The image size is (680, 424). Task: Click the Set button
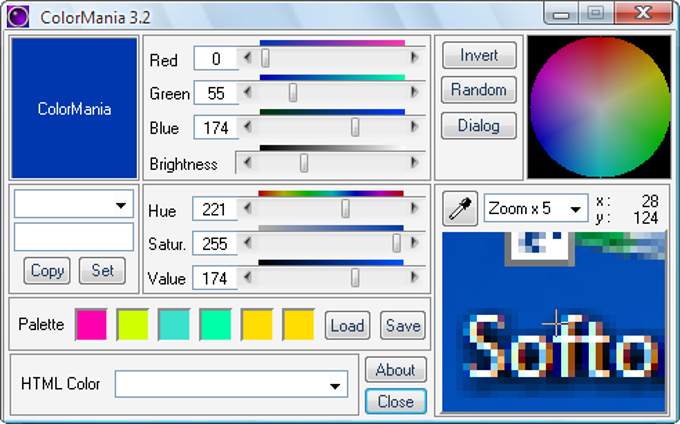point(102,271)
